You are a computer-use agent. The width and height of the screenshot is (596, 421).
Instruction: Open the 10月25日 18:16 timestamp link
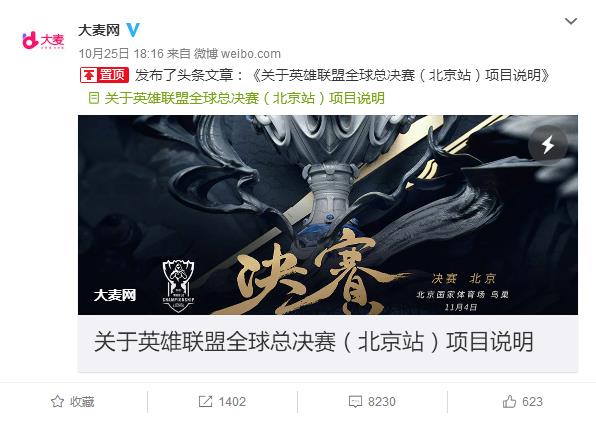[x=121, y=54]
